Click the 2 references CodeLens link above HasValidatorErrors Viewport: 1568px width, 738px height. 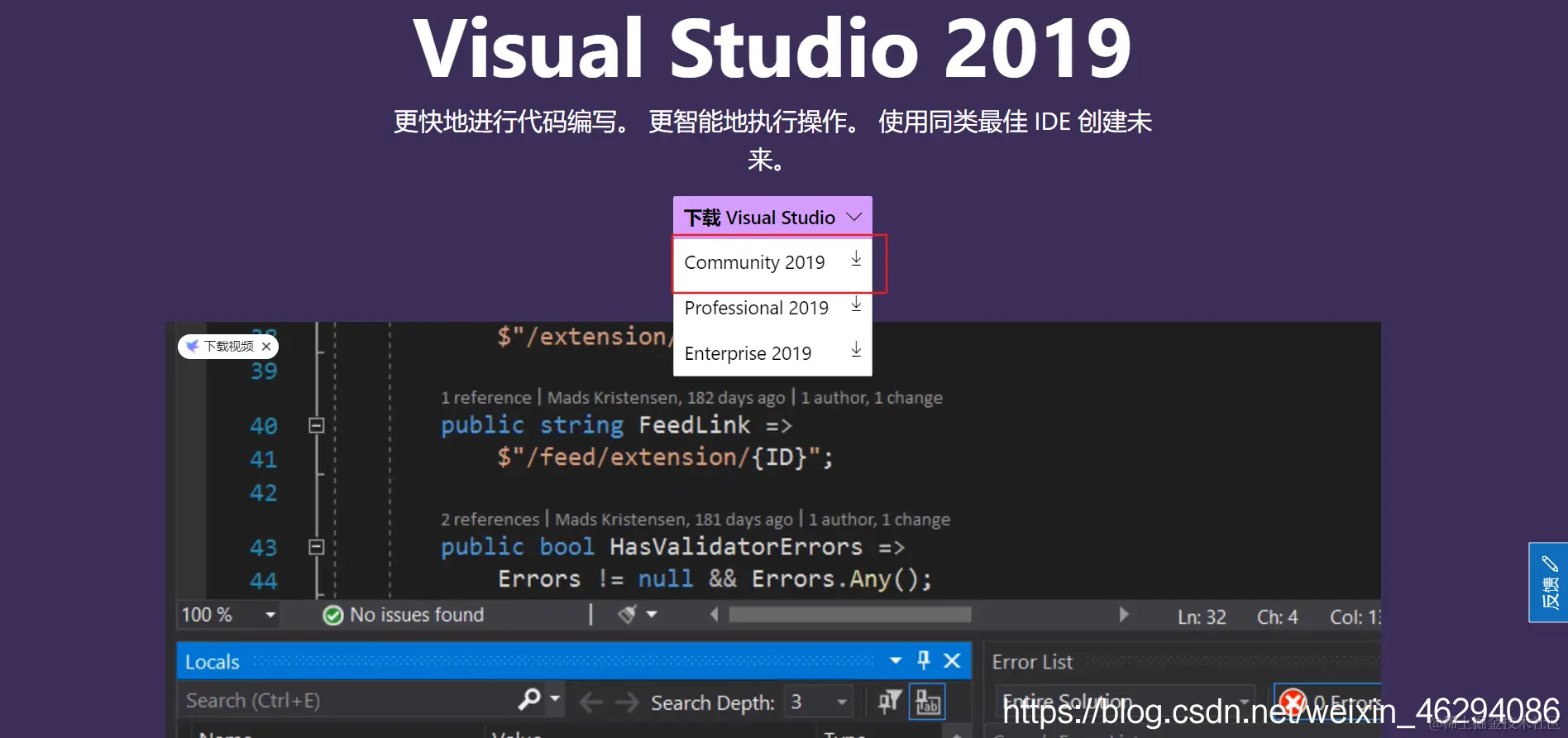[x=490, y=520]
